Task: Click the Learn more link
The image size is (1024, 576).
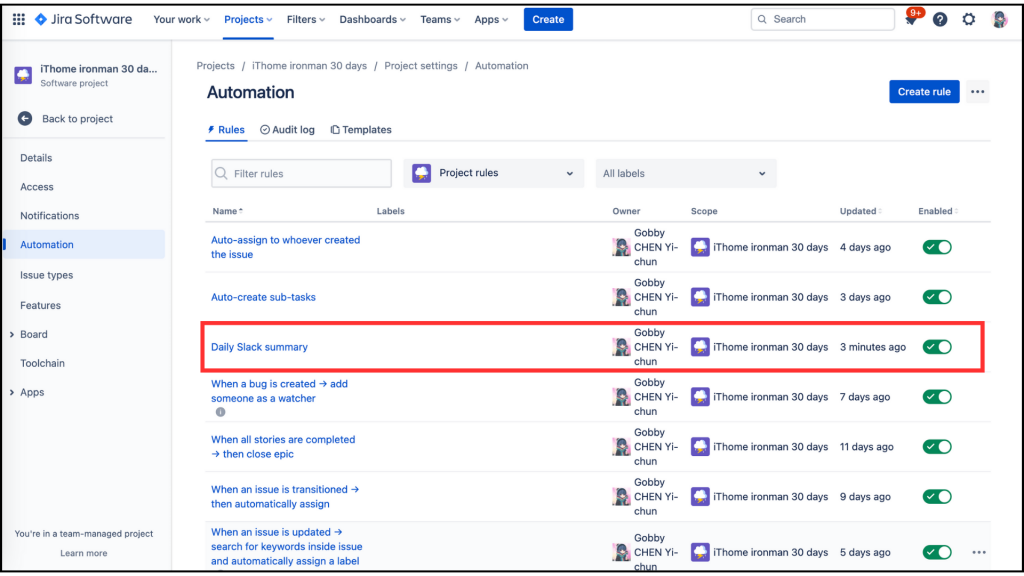Action: click(84, 553)
